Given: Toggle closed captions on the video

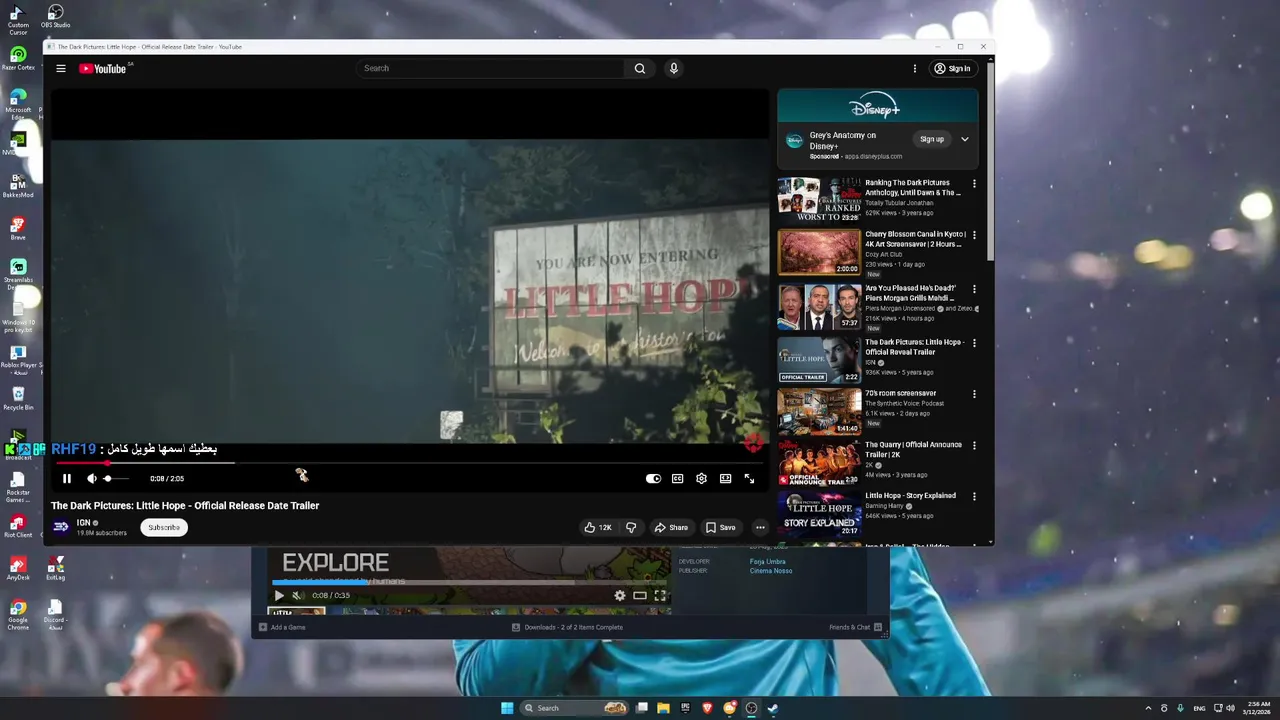Looking at the screenshot, I should point(677,479).
